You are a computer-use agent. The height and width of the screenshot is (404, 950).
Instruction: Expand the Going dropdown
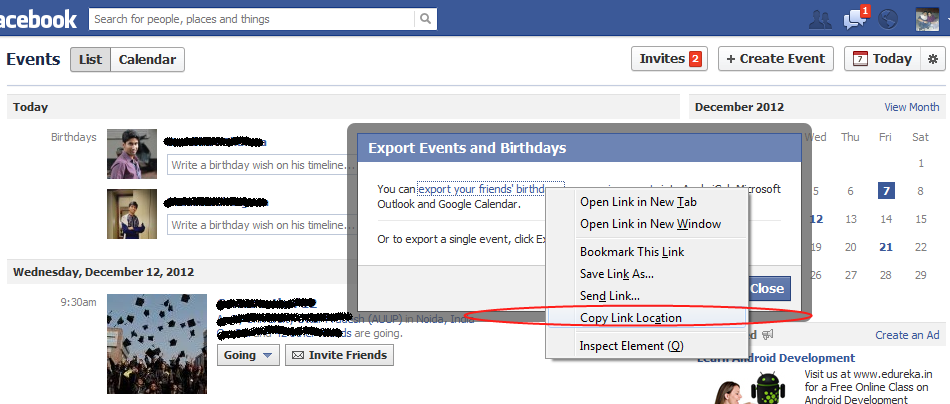coord(248,355)
